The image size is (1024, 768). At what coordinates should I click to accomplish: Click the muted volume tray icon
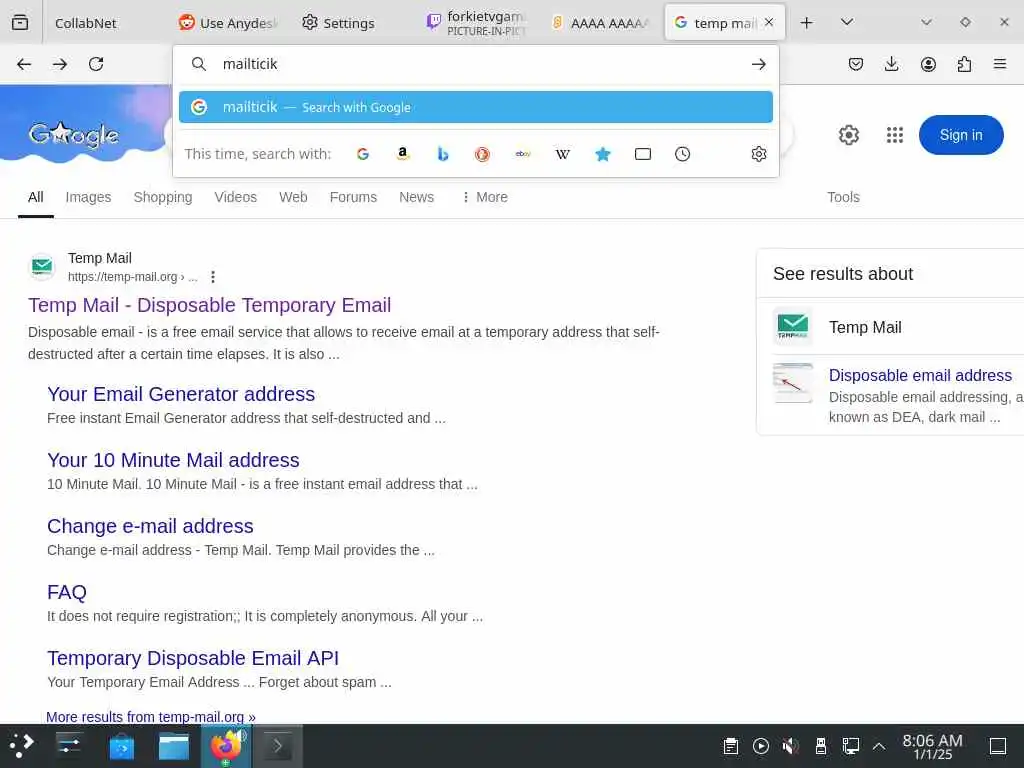[x=790, y=746]
